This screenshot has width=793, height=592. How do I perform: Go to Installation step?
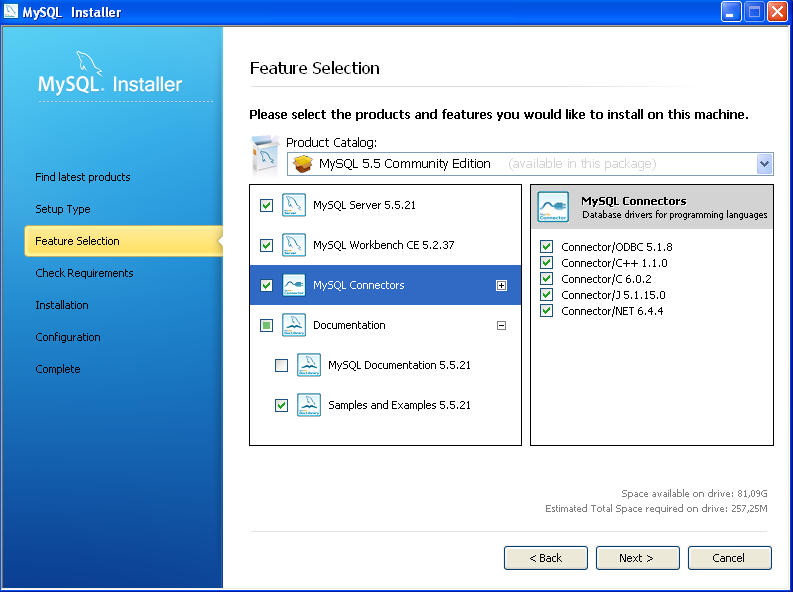pyautogui.click(x=62, y=305)
